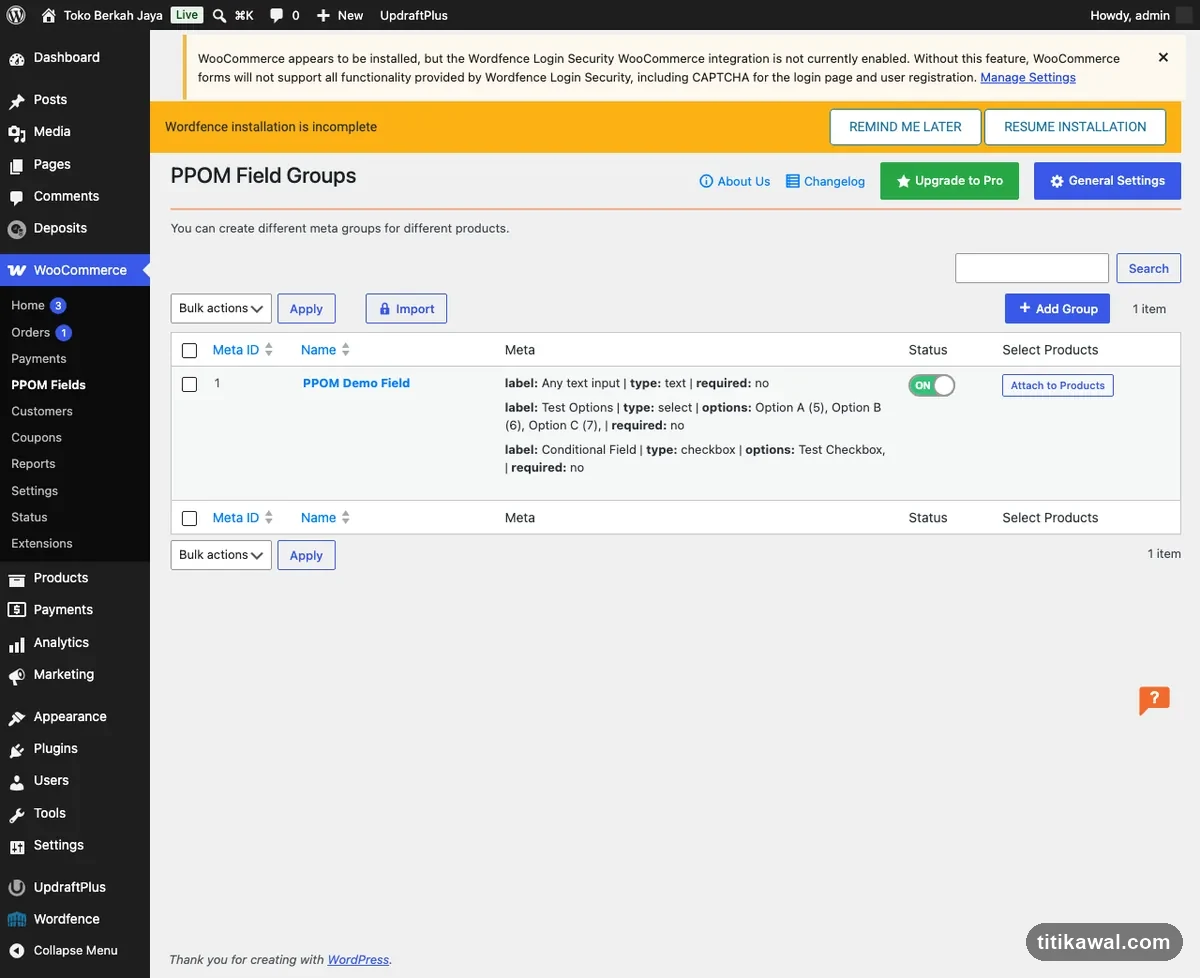This screenshot has width=1200, height=978.
Task: Click the home icon beside Toko Berkah Jaya
Action: 49,15
